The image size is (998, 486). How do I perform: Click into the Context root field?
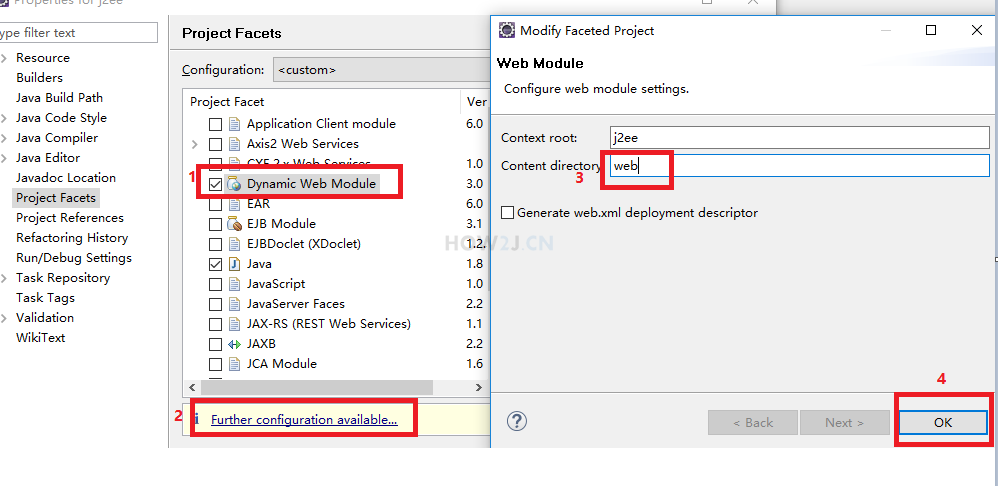coord(799,137)
